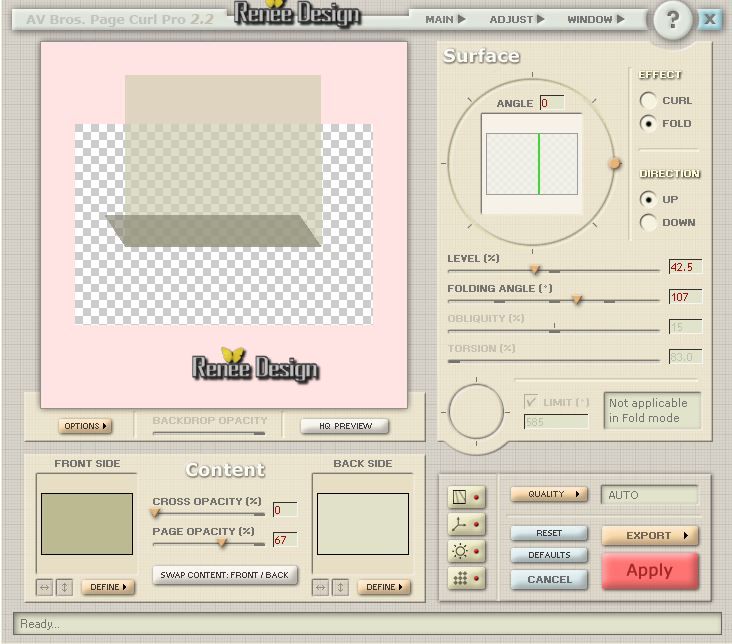Click the page opacity field 67
Screen dimensions: 732x644
click(x=285, y=539)
